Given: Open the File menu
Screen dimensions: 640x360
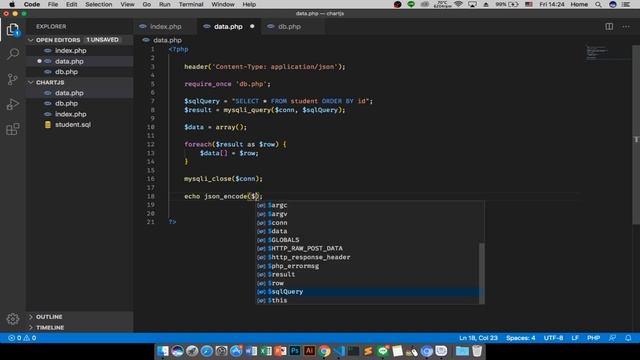Looking at the screenshot, I should click(x=53, y=4).
